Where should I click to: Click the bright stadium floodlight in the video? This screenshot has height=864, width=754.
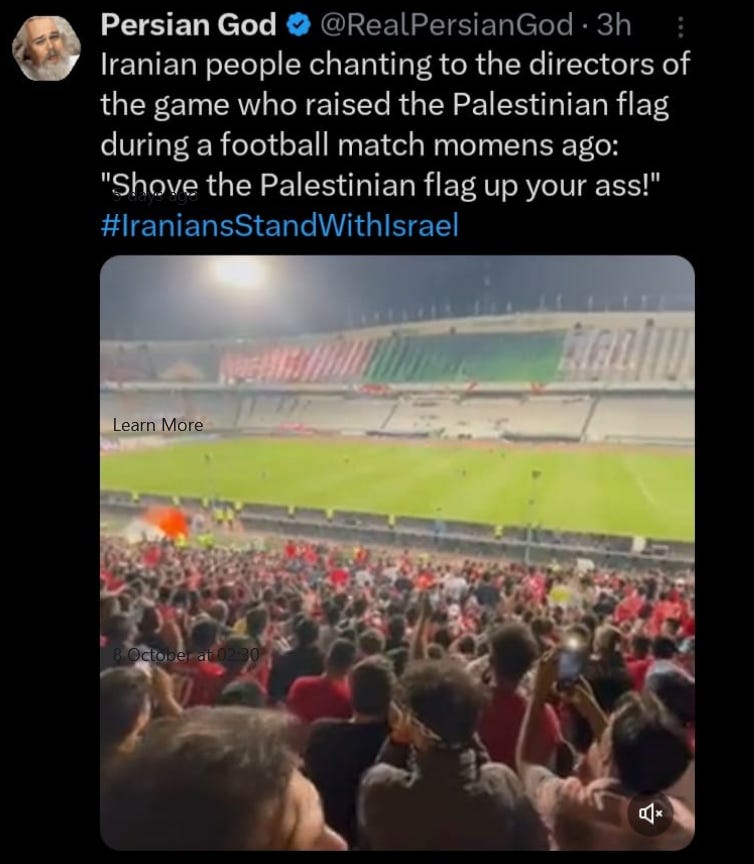point(239,271)
